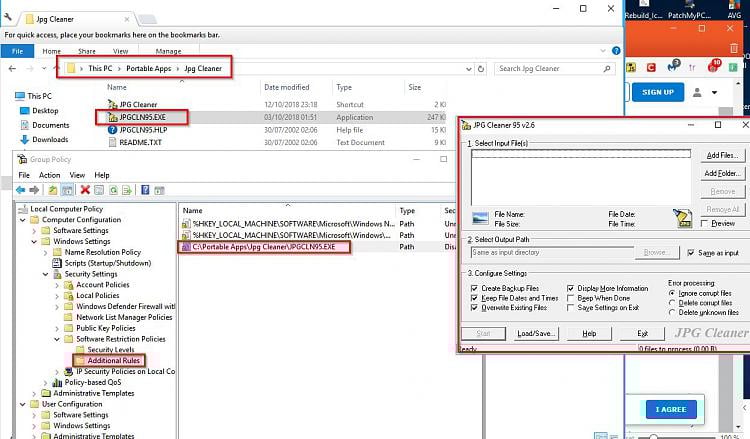
Task: Click the blue Help icon in Group Policy toolbar
Action: 145,189
